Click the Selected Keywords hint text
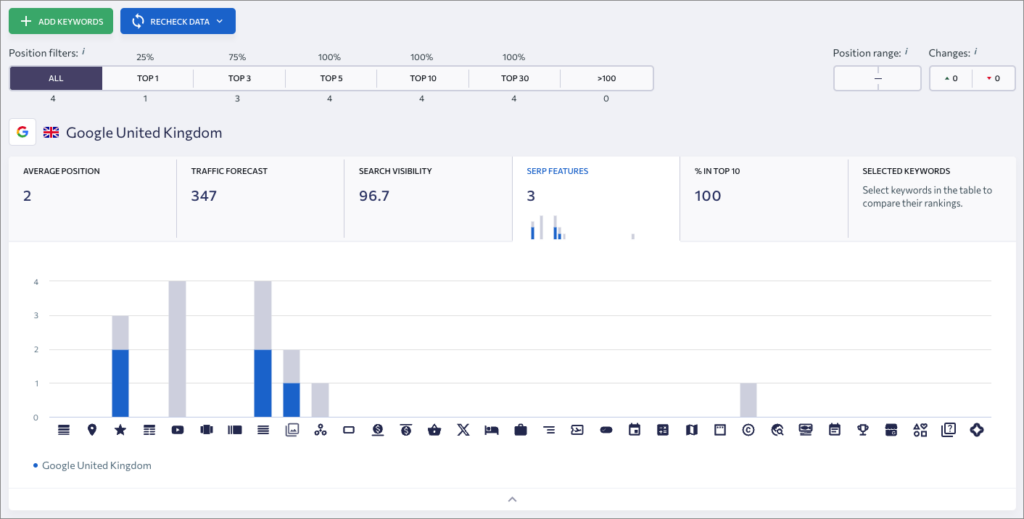Screen dimensions: 1024x519 927,197
